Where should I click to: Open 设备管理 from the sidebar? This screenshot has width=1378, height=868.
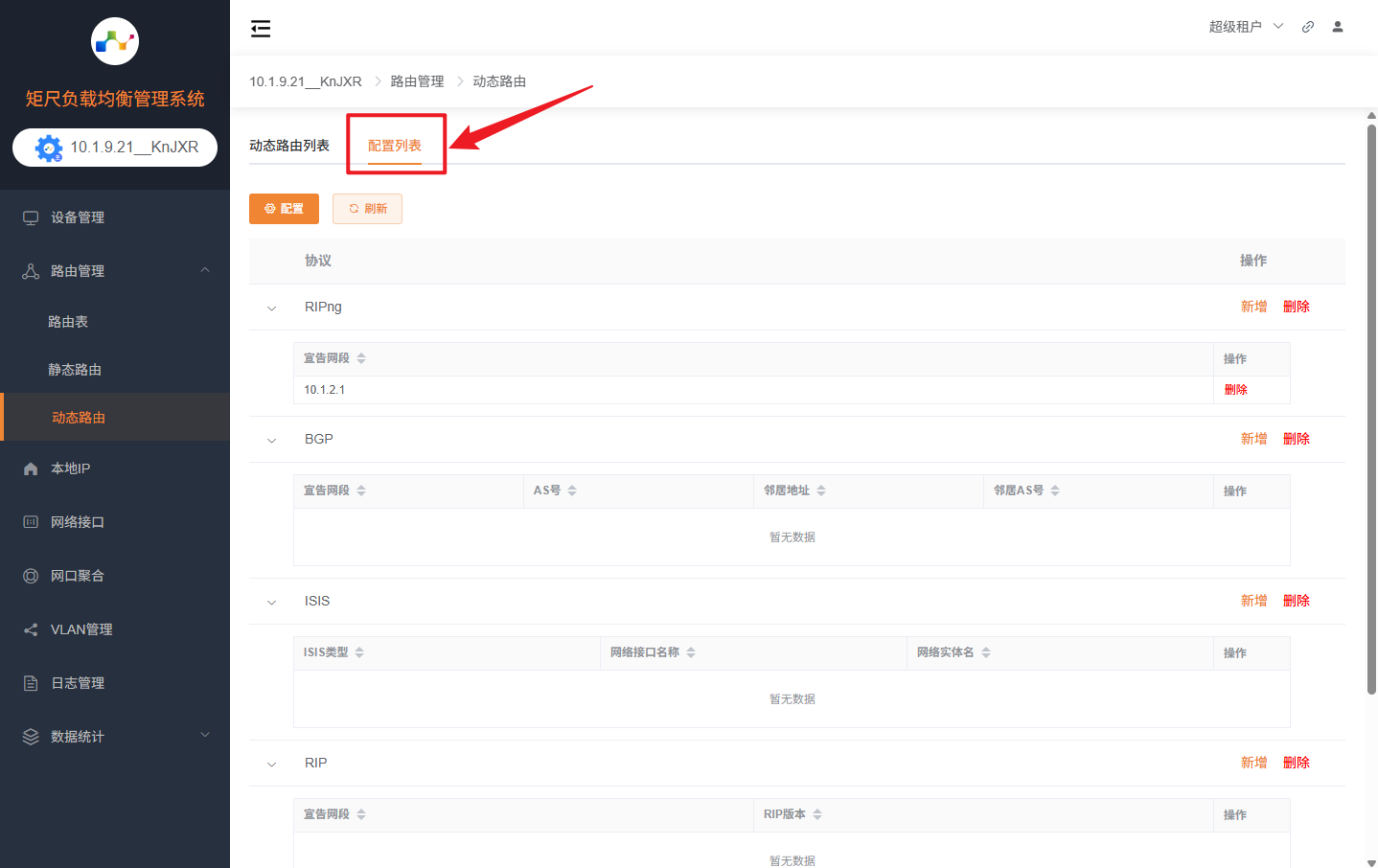(x=78, y=217)
